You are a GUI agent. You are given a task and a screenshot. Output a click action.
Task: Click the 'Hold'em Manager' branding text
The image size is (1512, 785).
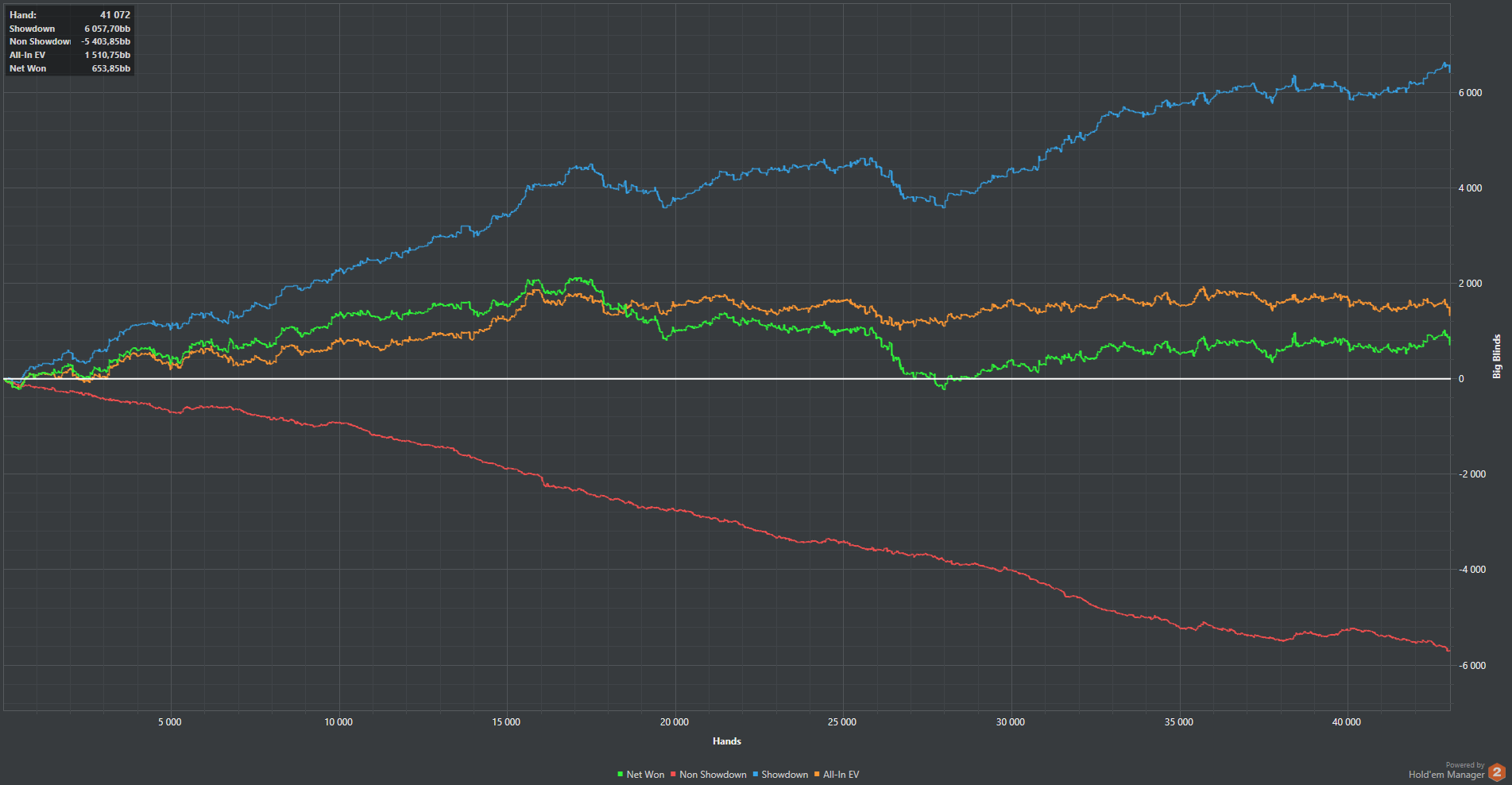(1447, 775)
